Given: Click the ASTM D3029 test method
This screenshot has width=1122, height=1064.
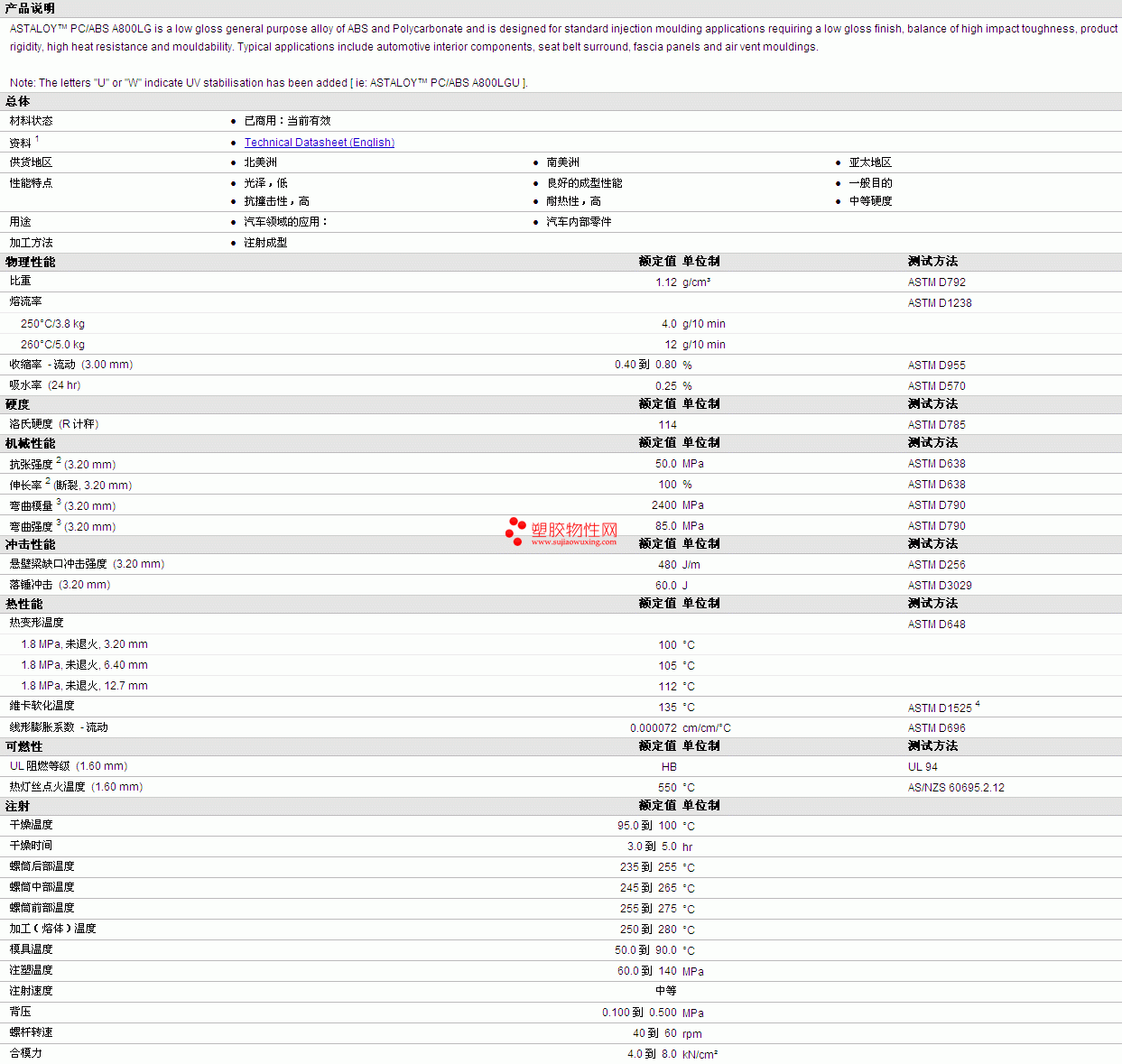Looking at the screenshot, I should (x=940, y=586).
